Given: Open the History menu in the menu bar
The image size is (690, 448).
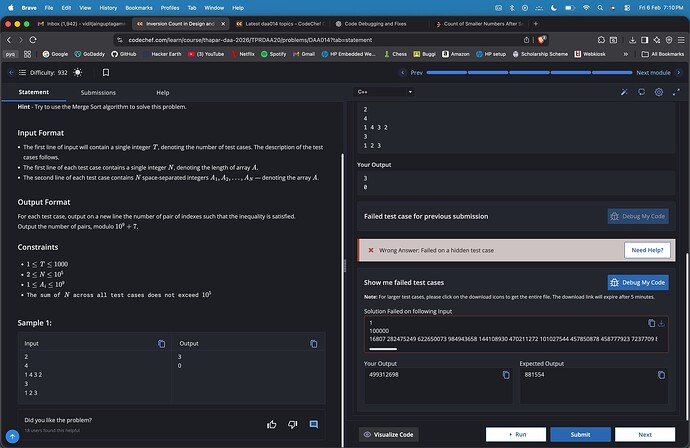Looking at the screenshot, I should click(x=108, y=7).
